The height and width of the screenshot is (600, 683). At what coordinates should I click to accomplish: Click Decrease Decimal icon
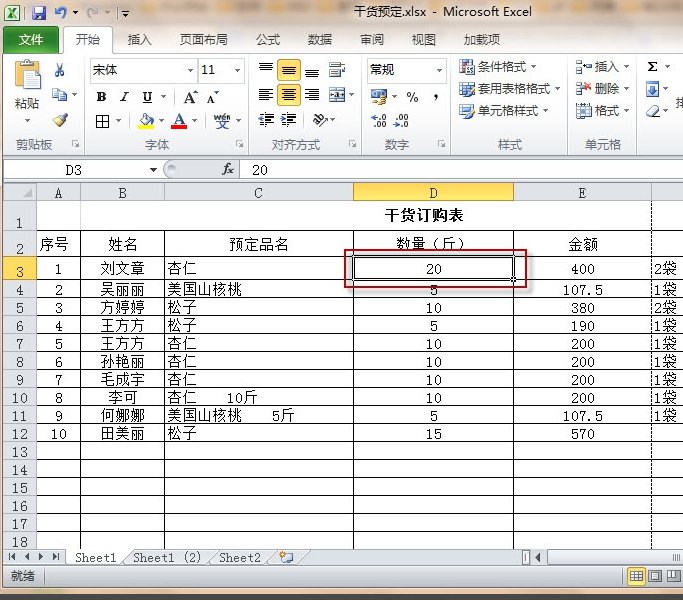[401, 120]
